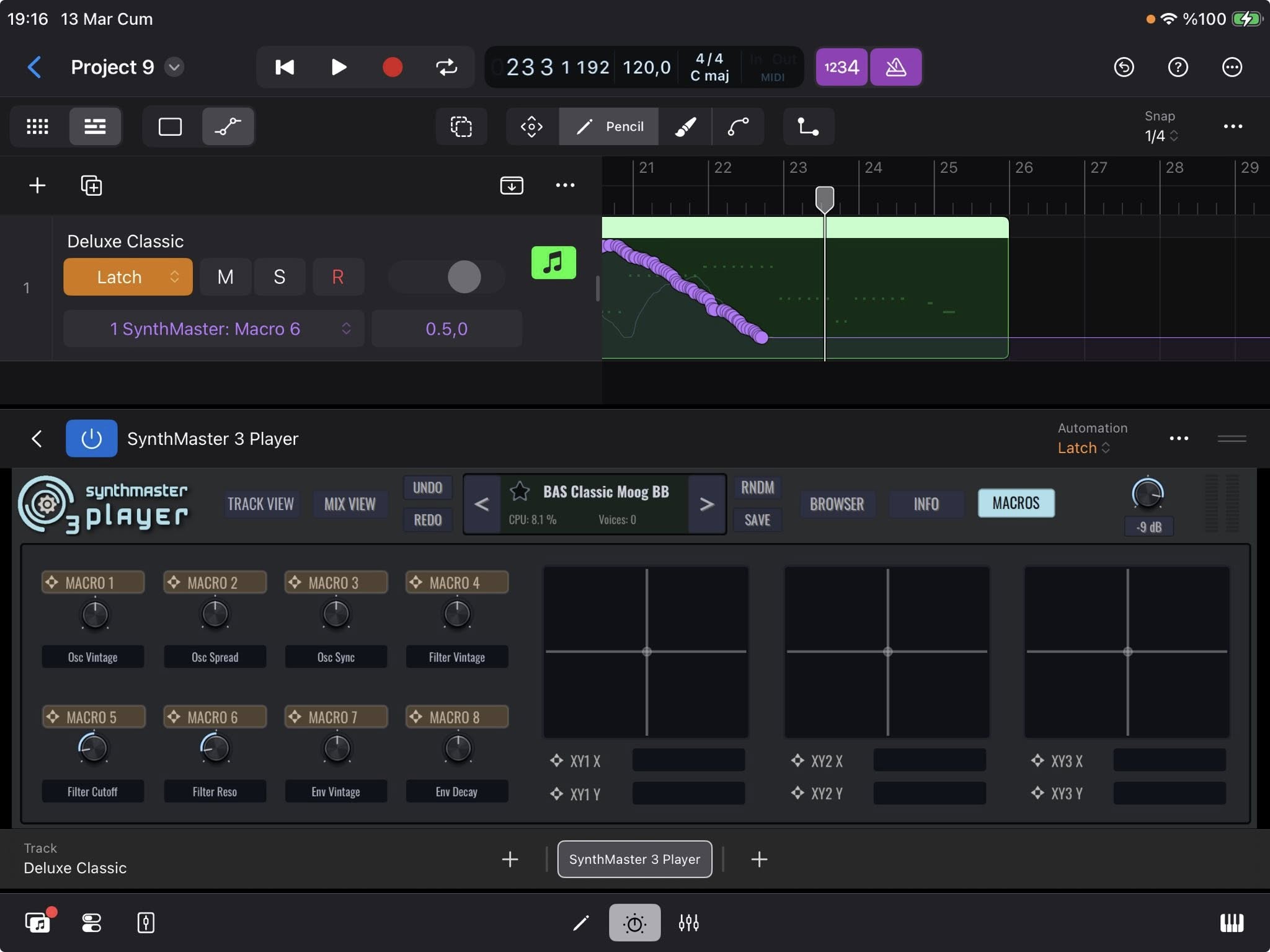Open the BROWSER tab in SynthMaster
The width and height of the screenshot is (1270, 952).
coord(837,504)
